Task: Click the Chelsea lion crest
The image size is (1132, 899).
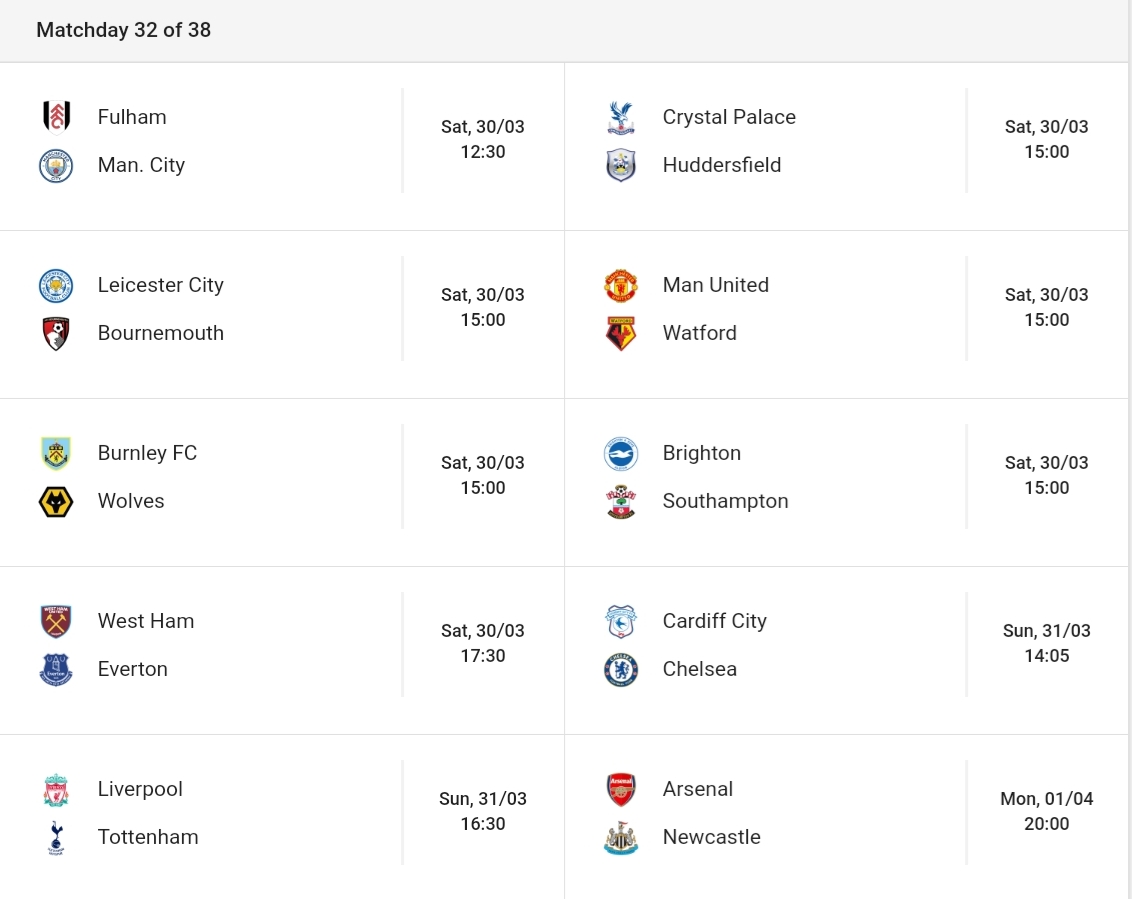Action: [x=621, y=669]
